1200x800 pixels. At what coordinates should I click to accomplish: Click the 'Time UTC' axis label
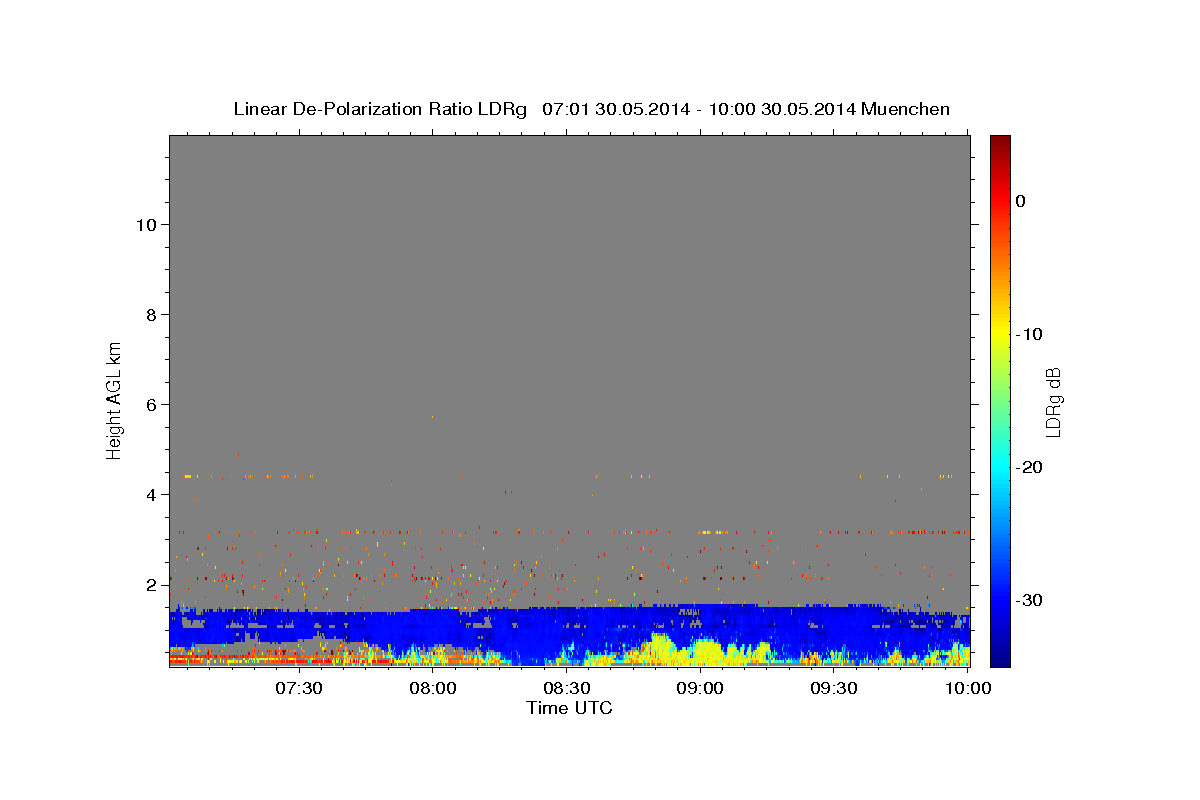[569, 708]
